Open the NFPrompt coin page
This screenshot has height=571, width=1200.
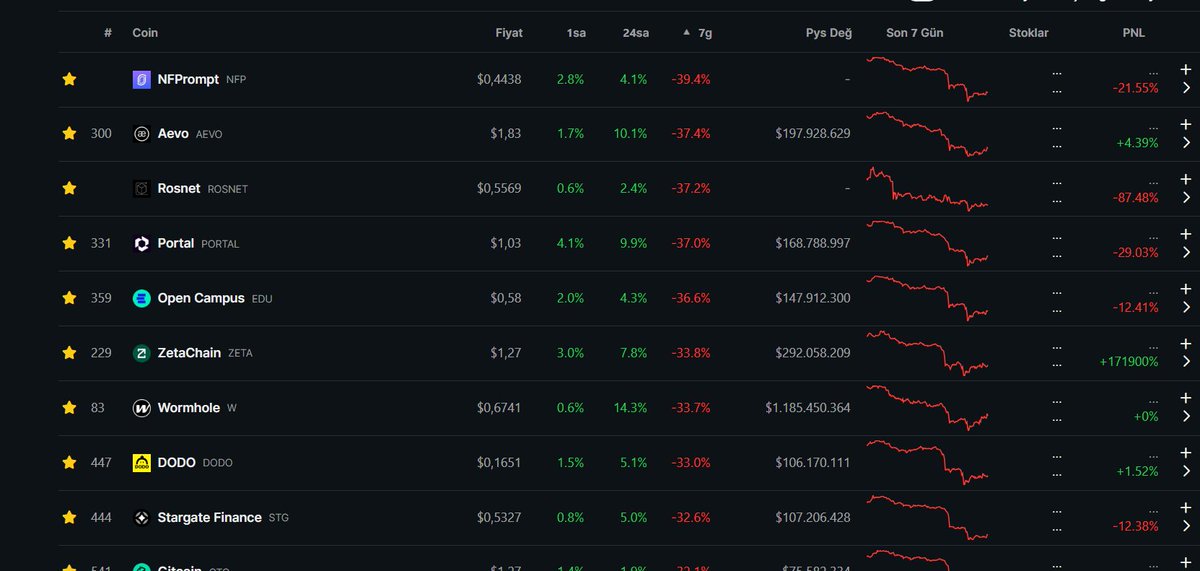click(x=188, y=79)
